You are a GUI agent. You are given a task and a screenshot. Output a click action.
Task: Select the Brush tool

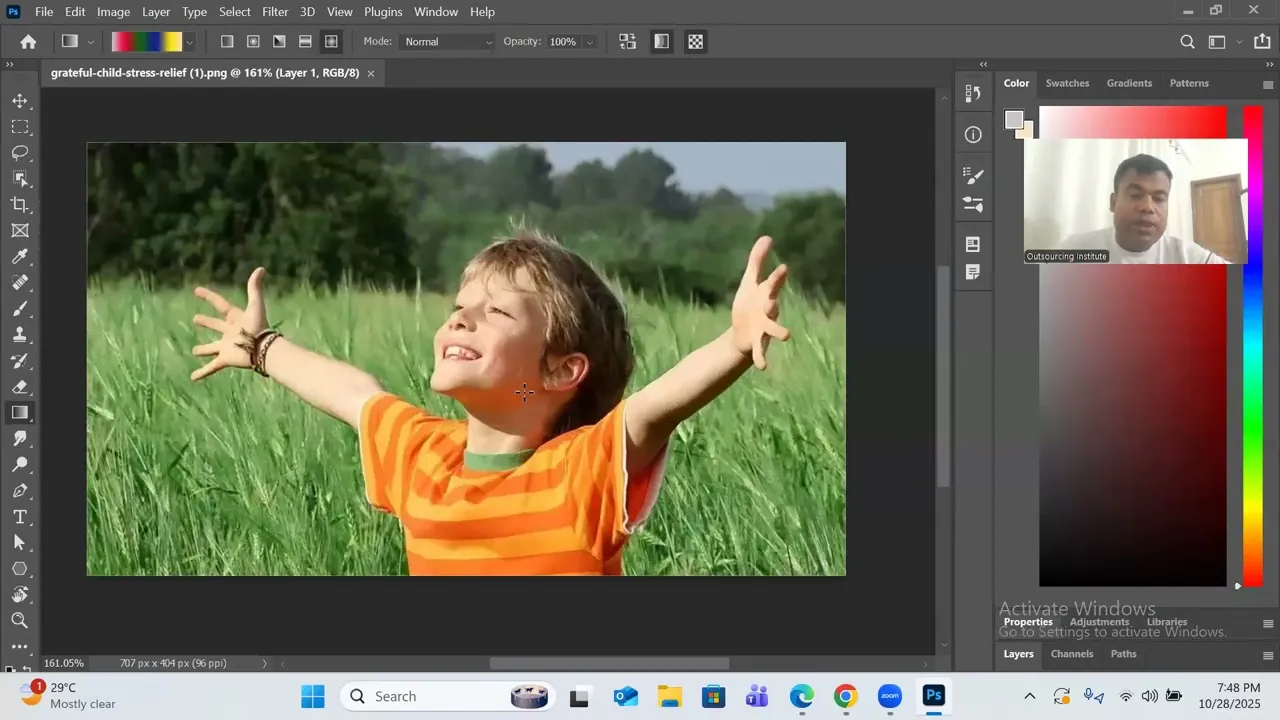(x=20, y=309)
